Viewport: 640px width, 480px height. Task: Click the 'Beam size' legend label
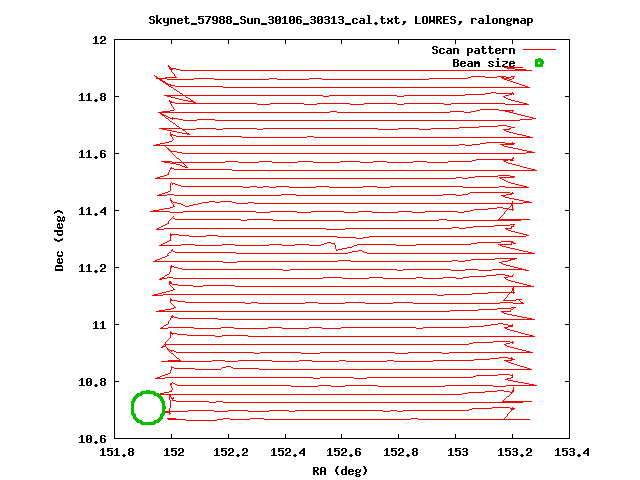(x=484, y=63)
